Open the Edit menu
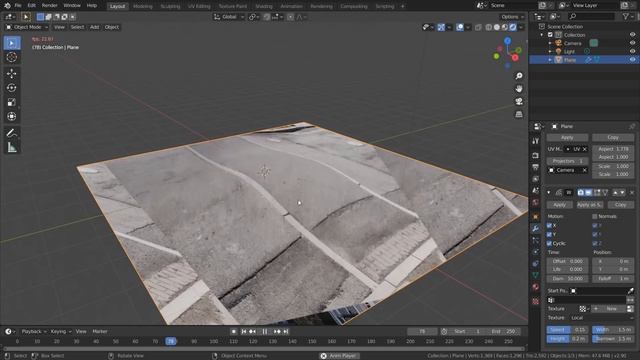 point(31,6)
